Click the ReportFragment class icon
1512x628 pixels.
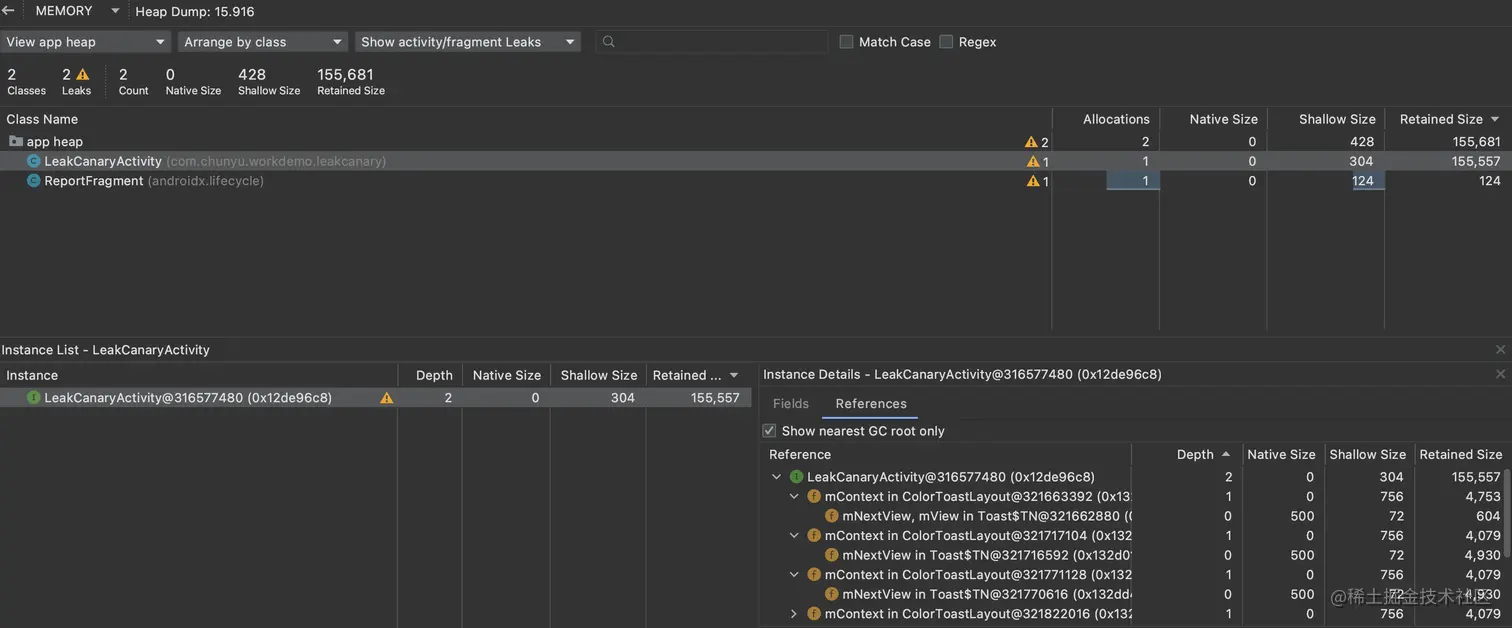click(x=34, y=181)
